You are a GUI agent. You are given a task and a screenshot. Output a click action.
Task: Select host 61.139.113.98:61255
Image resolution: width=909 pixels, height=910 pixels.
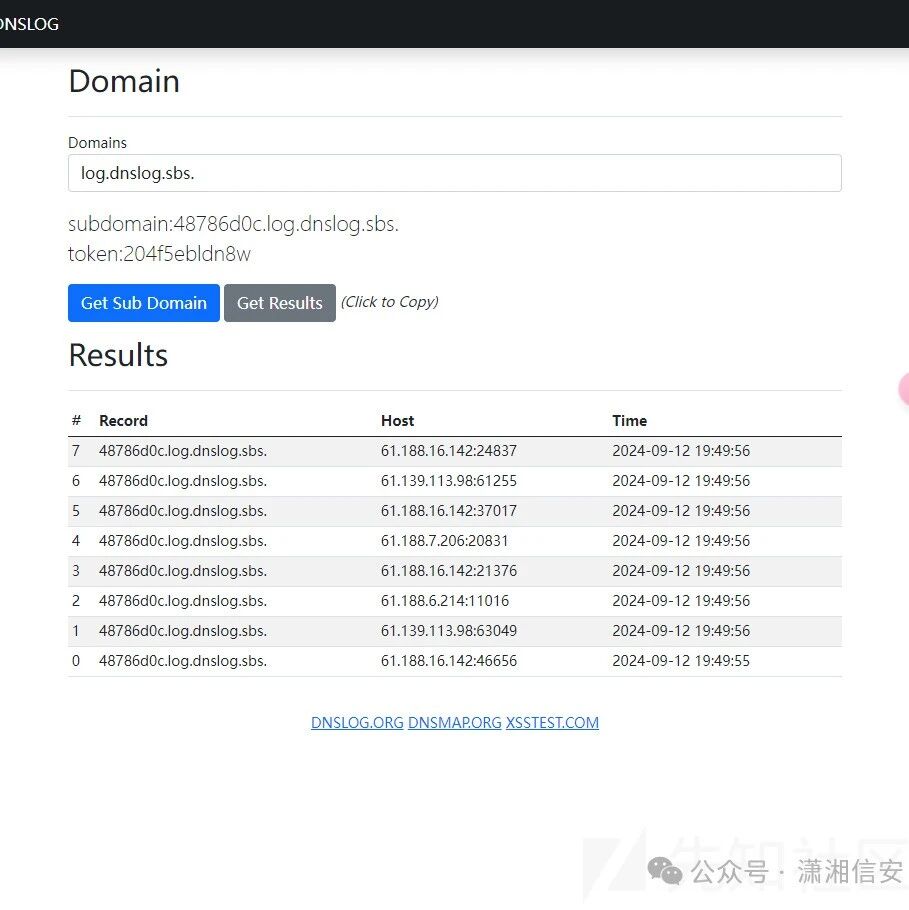point(449,481)
